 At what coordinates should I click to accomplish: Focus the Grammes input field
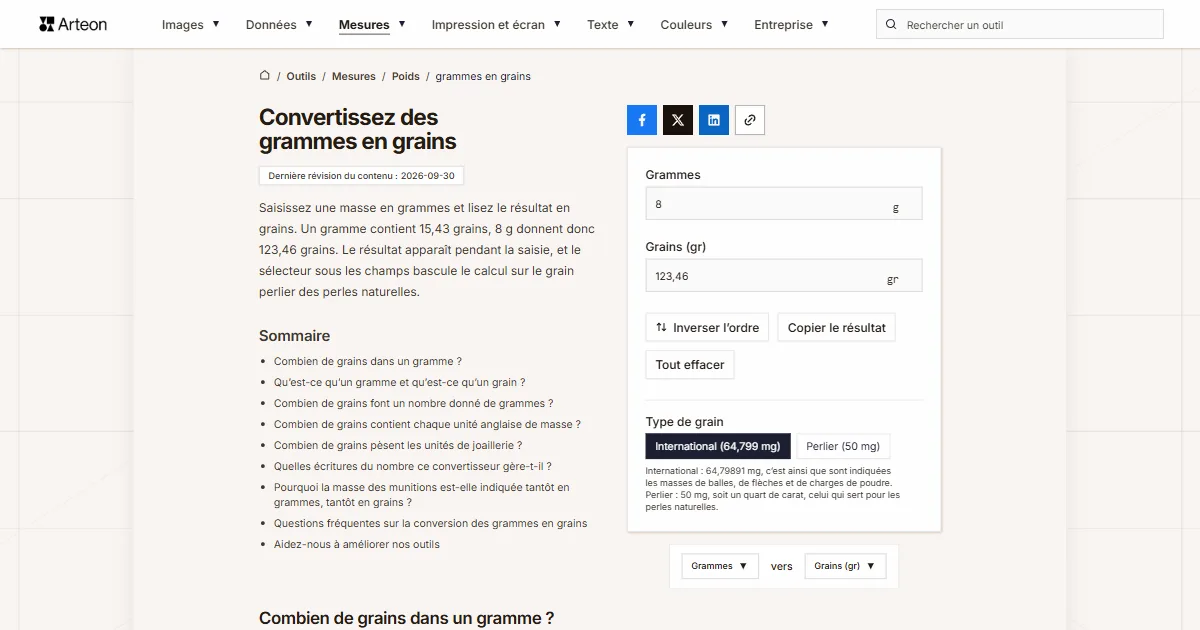(x=784, y=204)
